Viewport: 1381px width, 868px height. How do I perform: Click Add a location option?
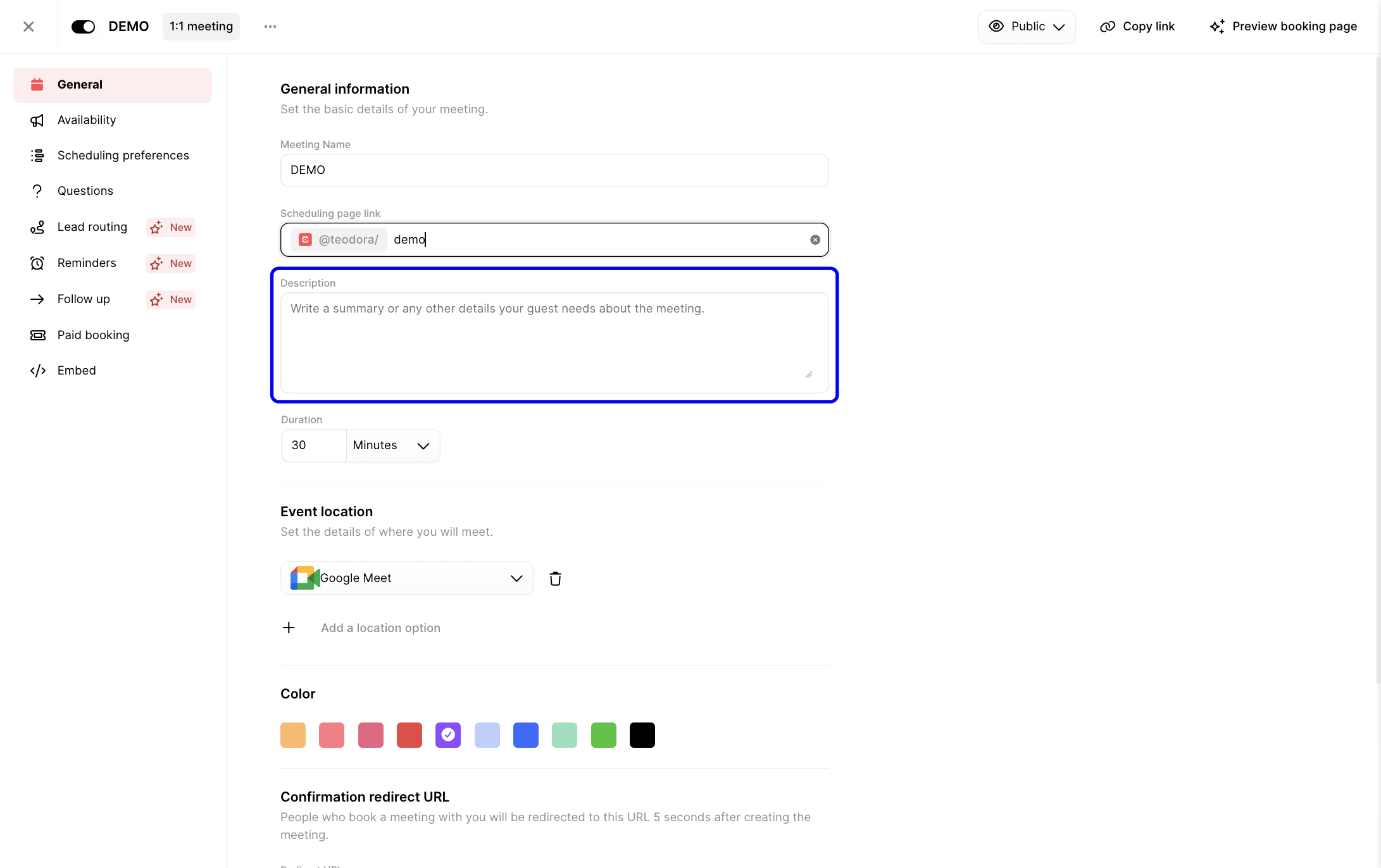(380, 628)
